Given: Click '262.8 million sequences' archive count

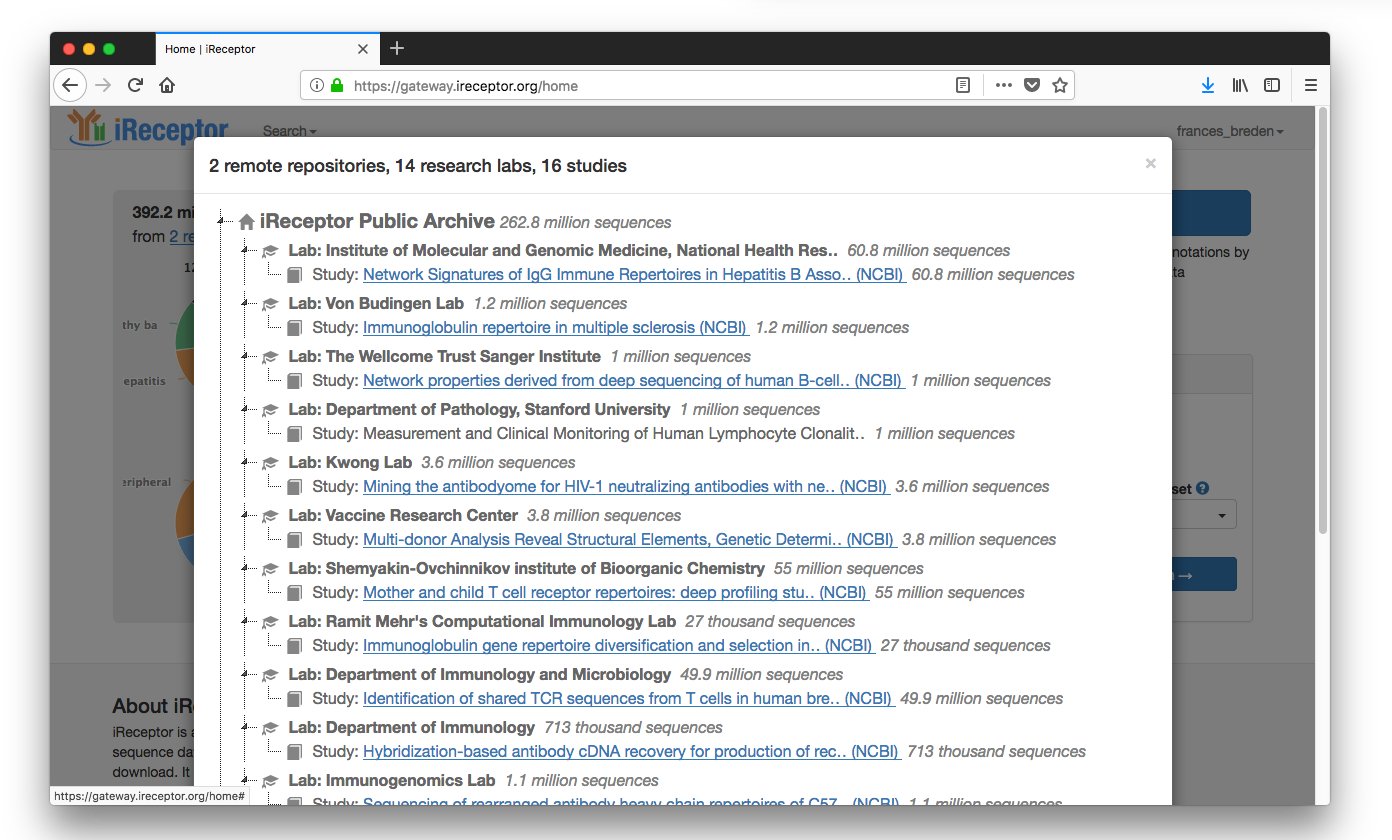Looking at the screenshot, I should [586, 223].
